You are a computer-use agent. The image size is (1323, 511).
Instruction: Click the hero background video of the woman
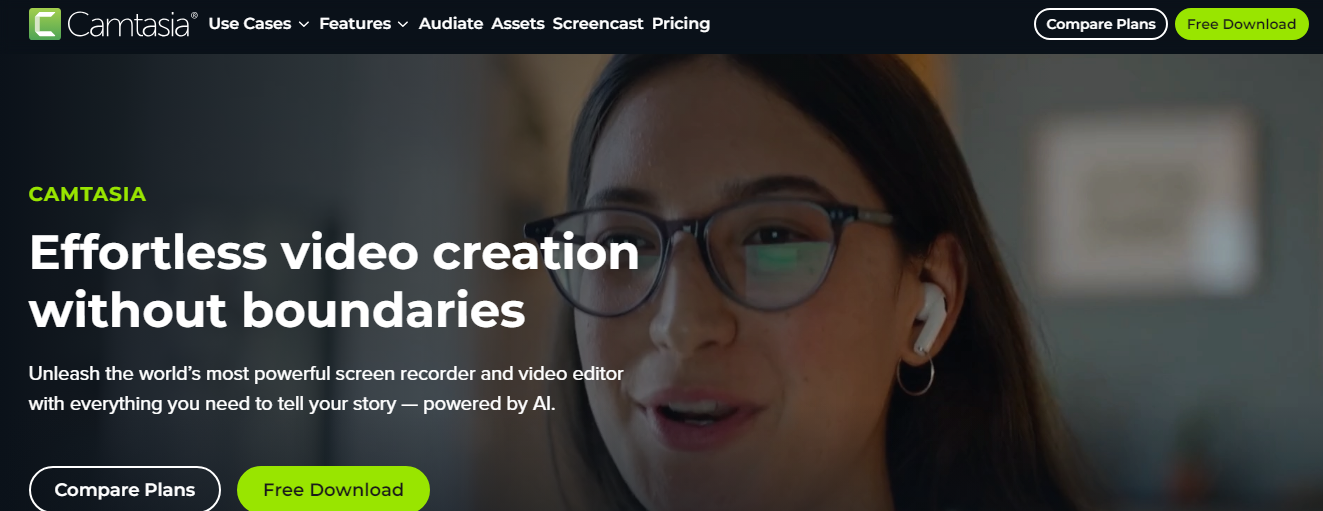[x=900, y=280]
